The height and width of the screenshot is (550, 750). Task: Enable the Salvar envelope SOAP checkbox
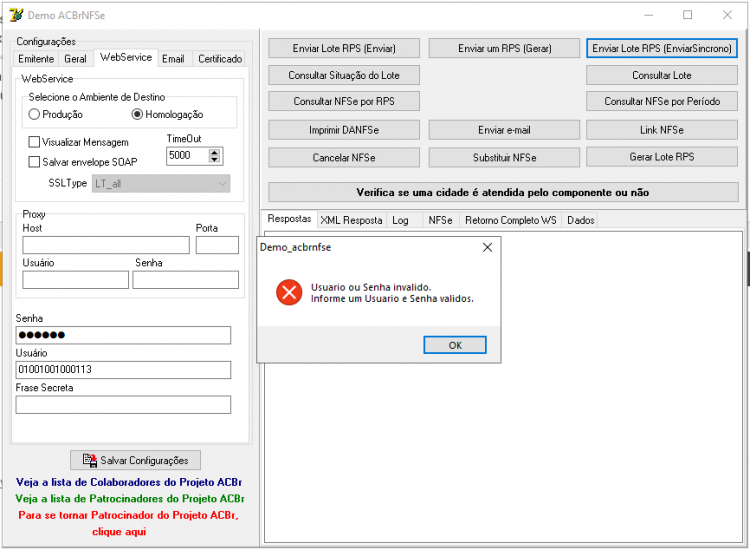[34, 162]
